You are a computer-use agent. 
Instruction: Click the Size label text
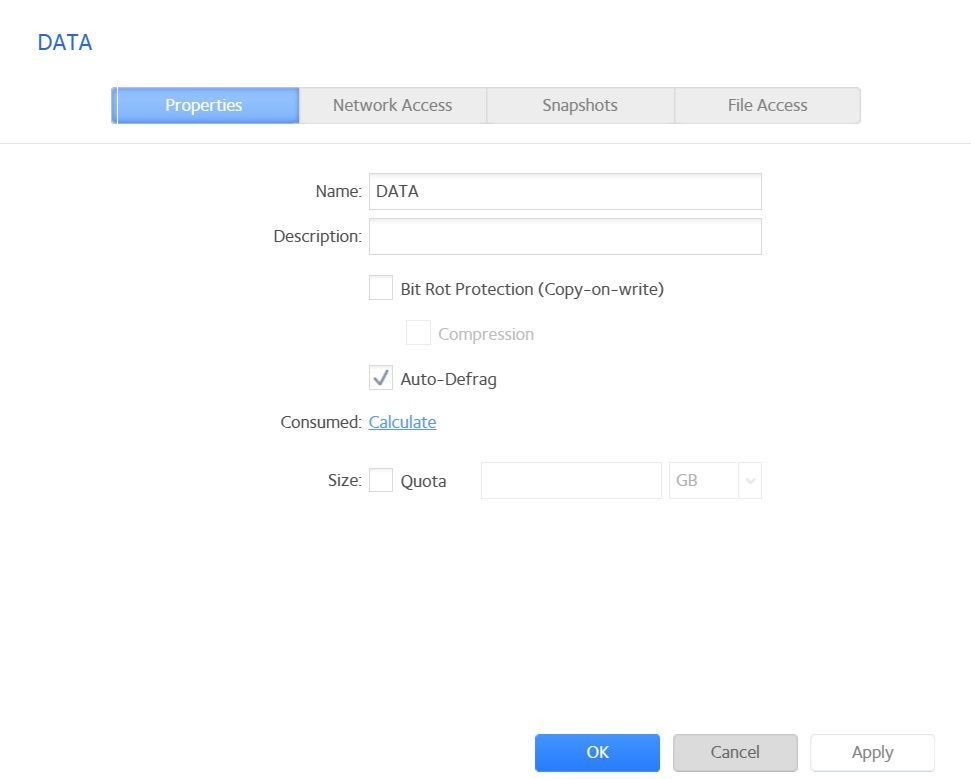pos(344,480)
